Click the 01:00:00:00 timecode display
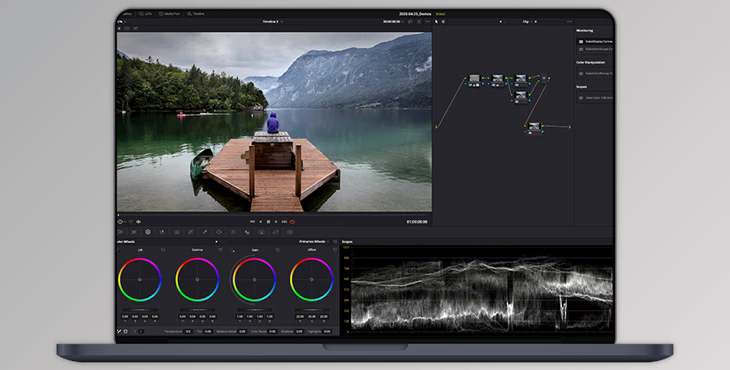730x370 pixels. click(x=417, y=222)
